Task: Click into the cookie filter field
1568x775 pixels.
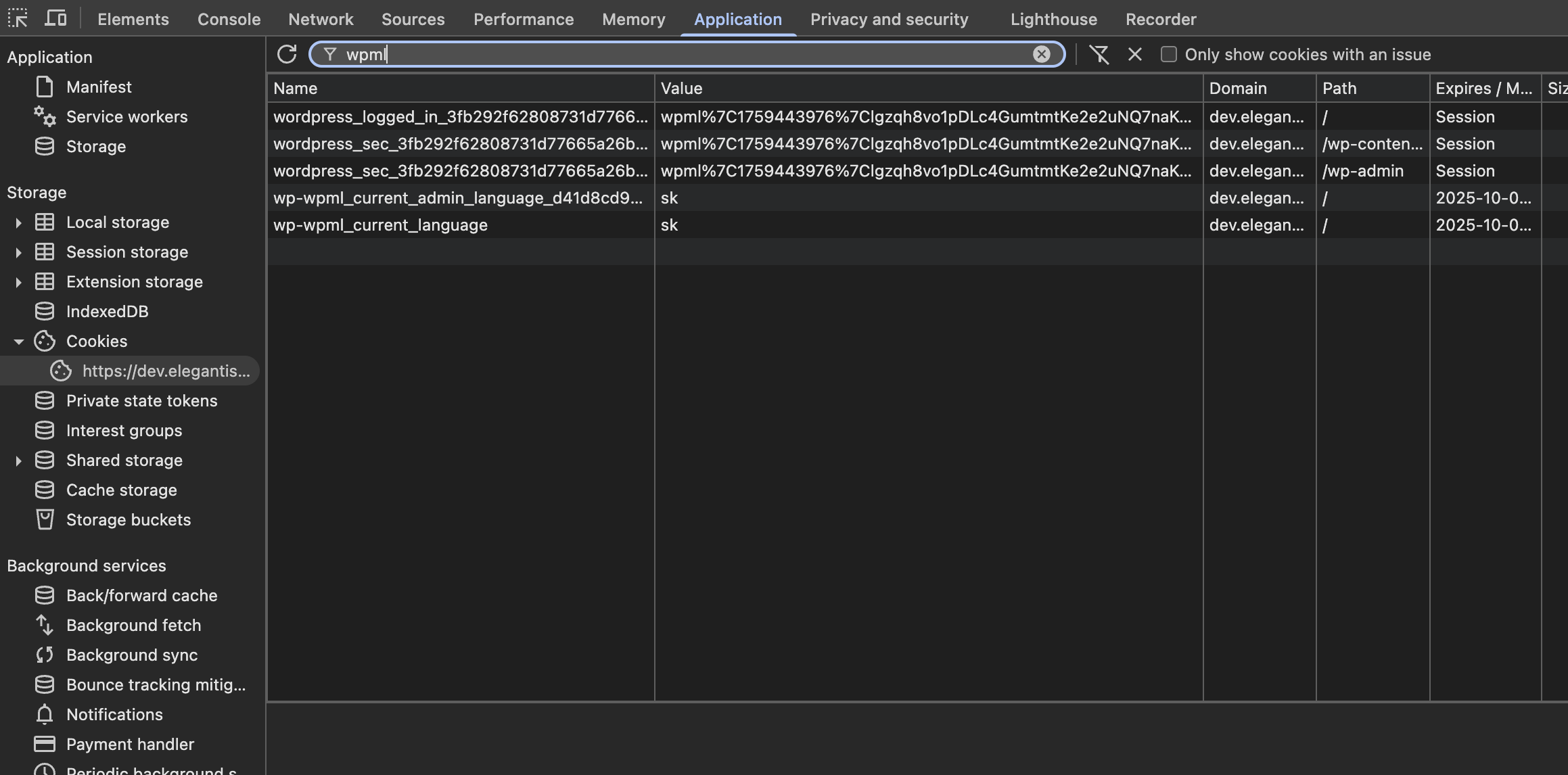Action: coord(676,54)
